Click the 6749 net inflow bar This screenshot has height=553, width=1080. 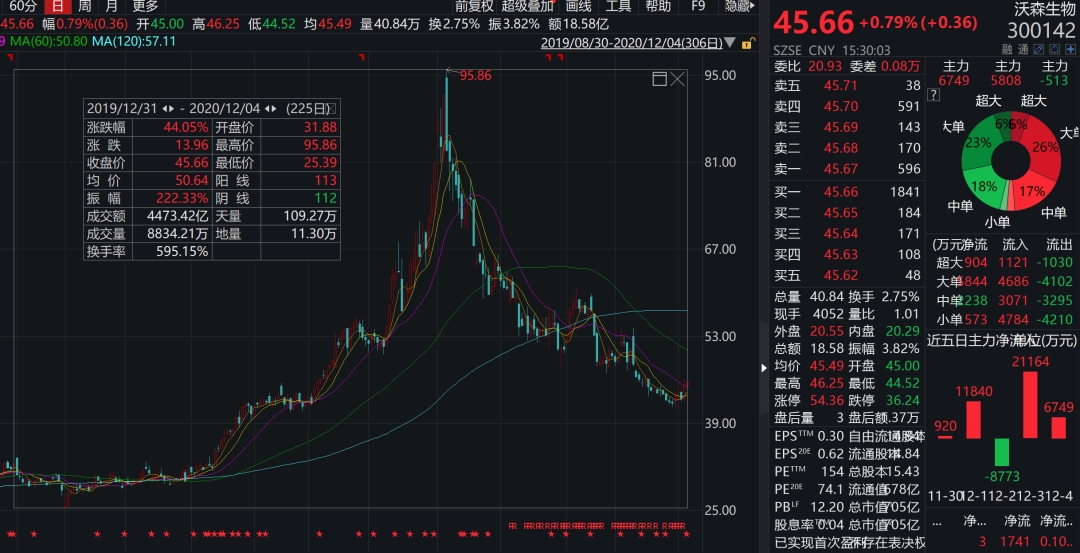pyautogui.click(x=1059, y=428)
